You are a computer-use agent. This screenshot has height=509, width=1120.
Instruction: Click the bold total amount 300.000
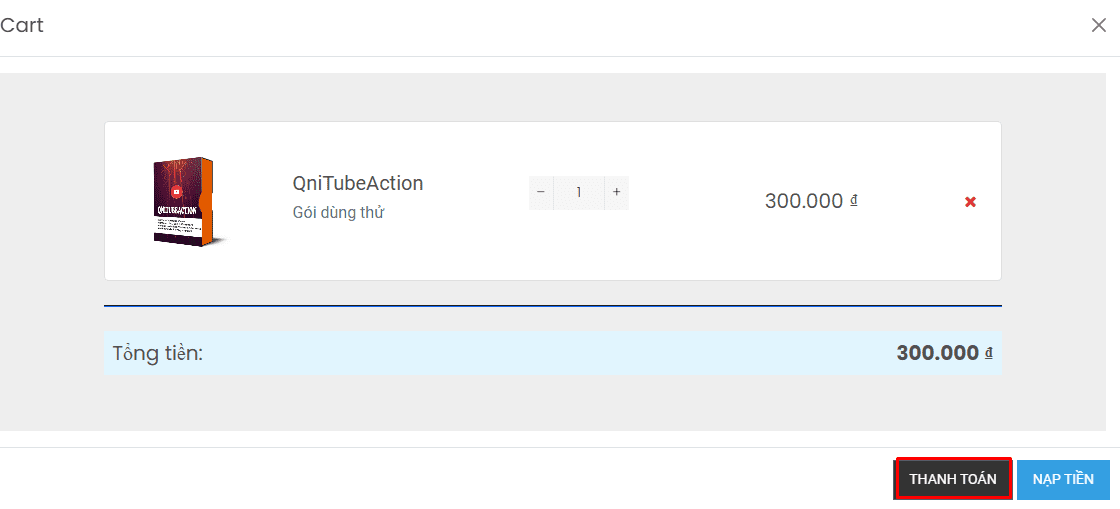937,353
